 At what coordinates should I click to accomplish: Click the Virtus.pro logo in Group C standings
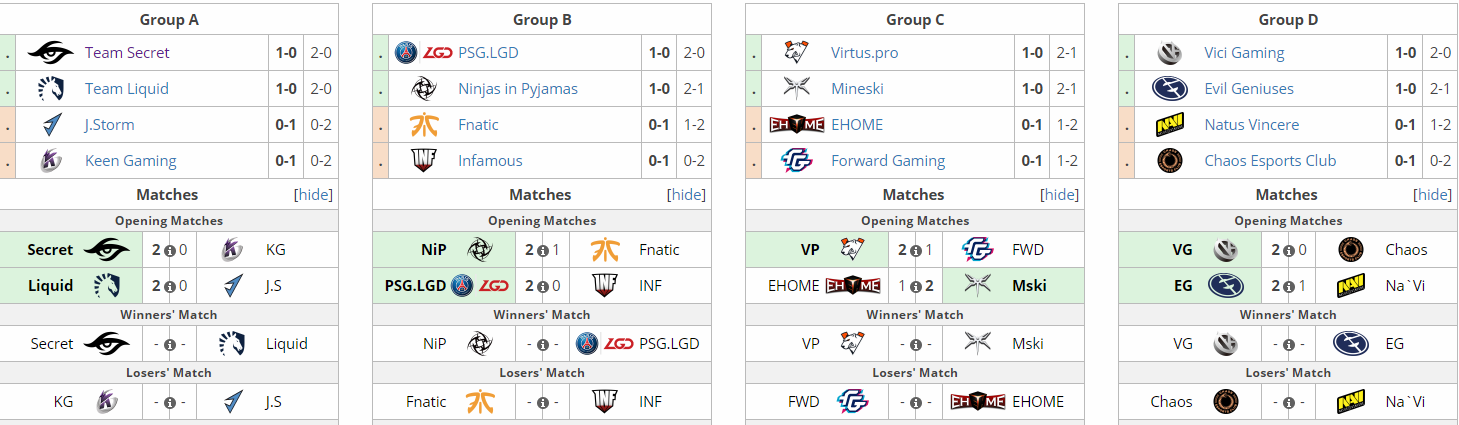(796, 53)
